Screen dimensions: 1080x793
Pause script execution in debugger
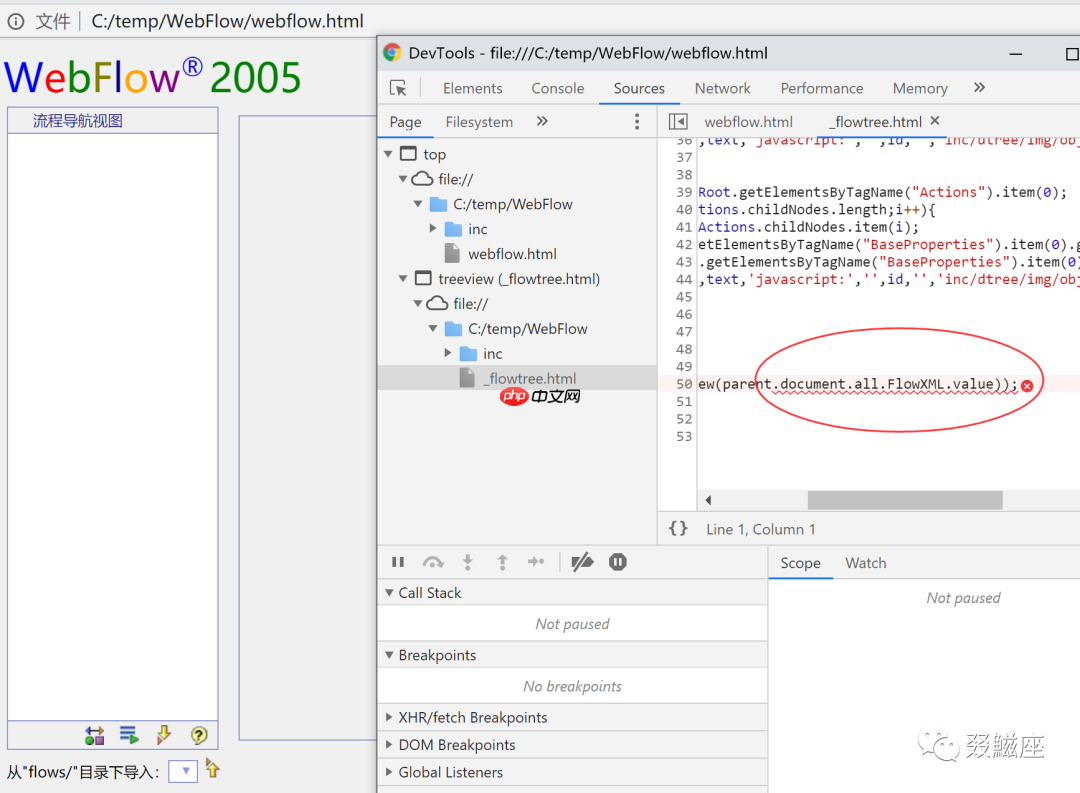(398, 563)
